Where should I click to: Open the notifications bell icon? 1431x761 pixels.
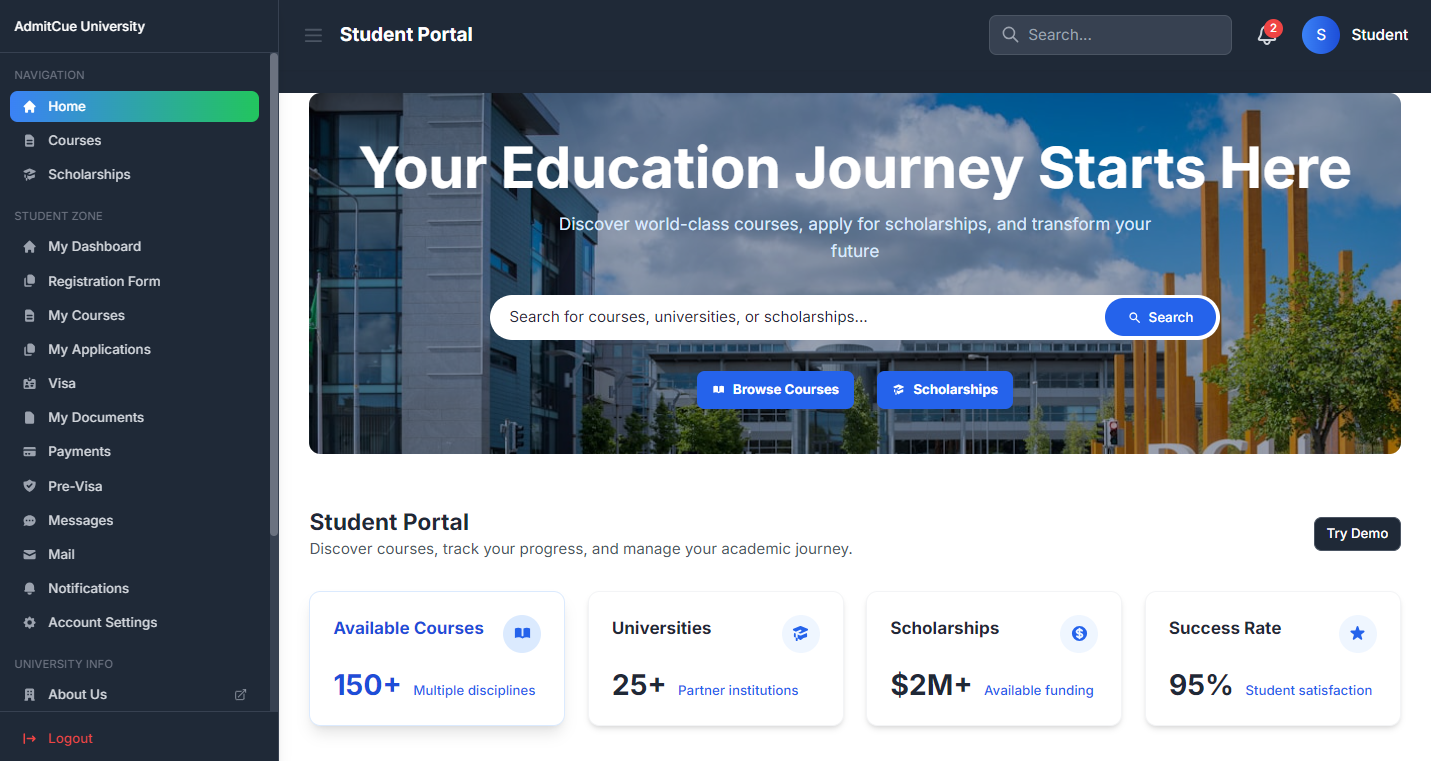(x=1267, y=35)
